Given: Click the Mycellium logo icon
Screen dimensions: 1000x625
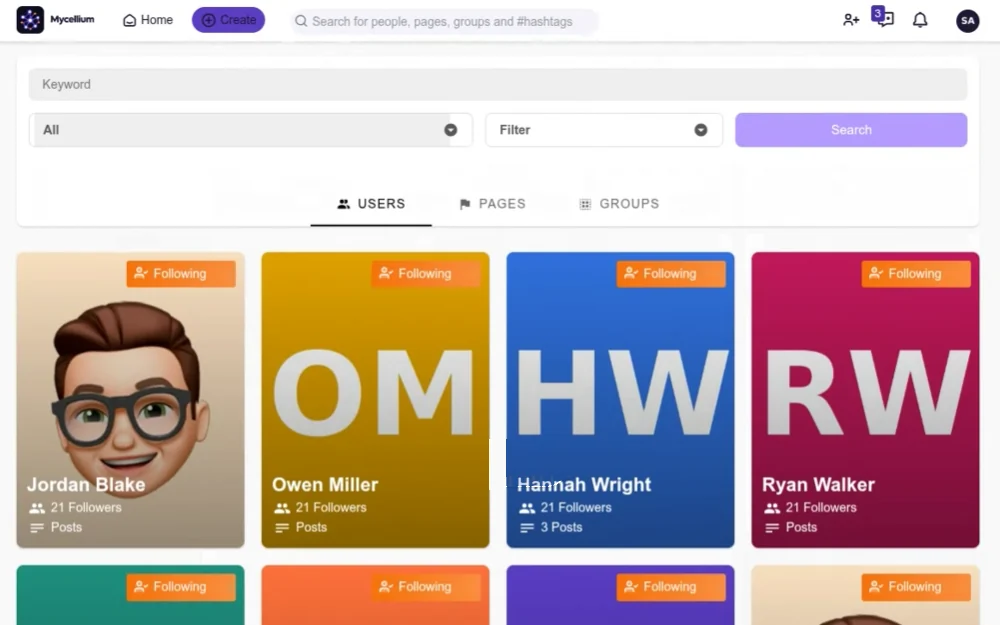Looking at the screenshot, I should (x=30, y=20).
